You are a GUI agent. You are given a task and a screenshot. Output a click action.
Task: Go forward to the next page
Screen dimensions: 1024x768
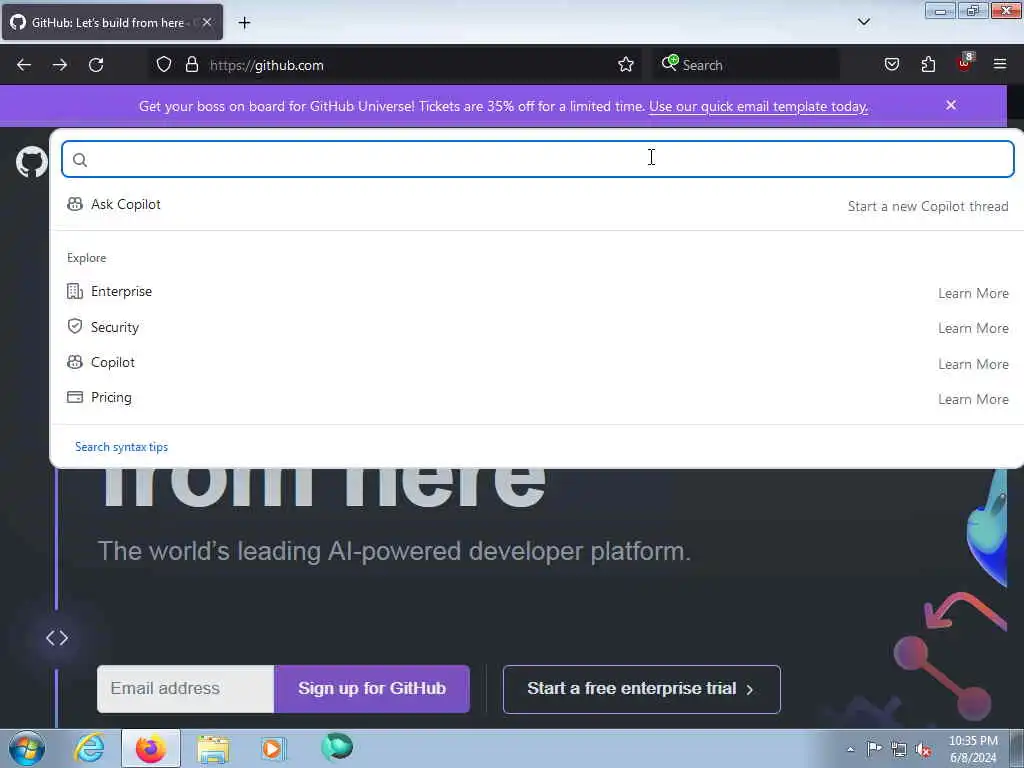[60, 65]
